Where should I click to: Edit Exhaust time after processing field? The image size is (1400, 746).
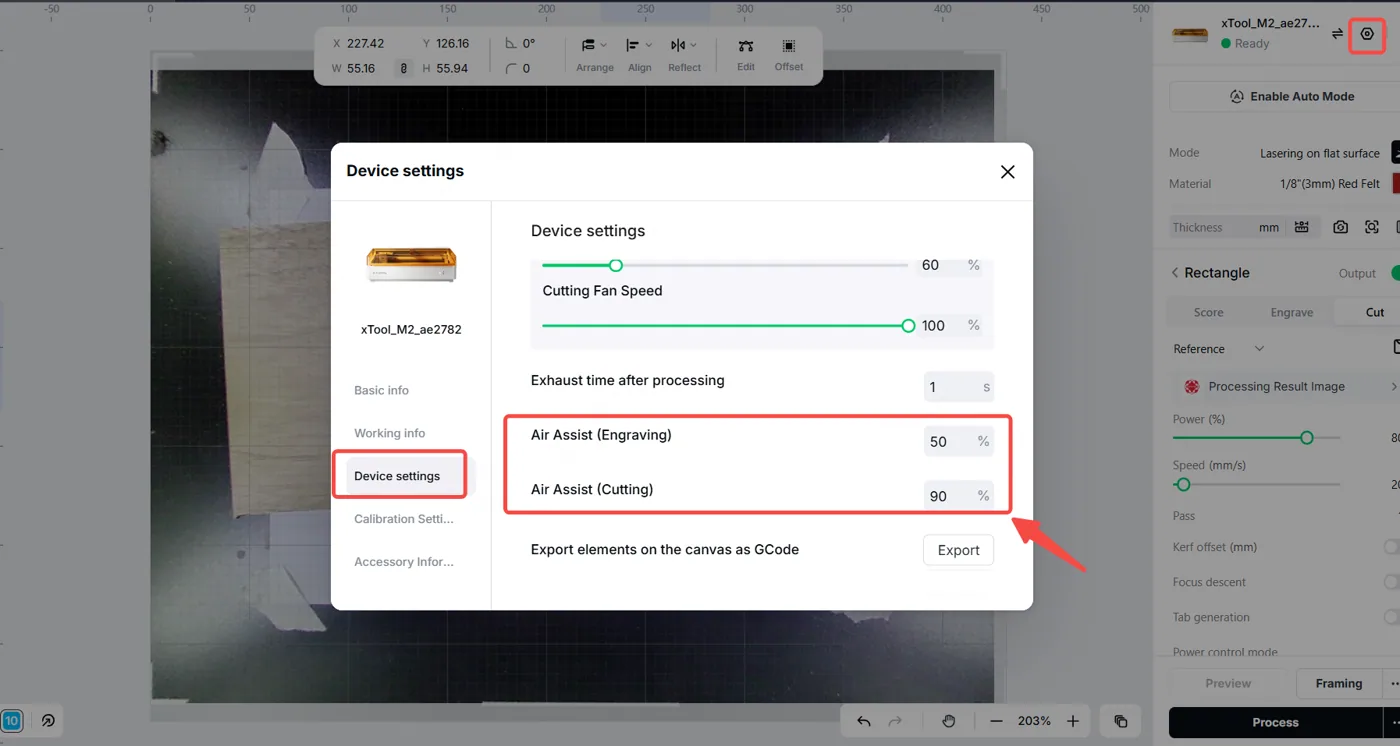click(x=958, y=387)
